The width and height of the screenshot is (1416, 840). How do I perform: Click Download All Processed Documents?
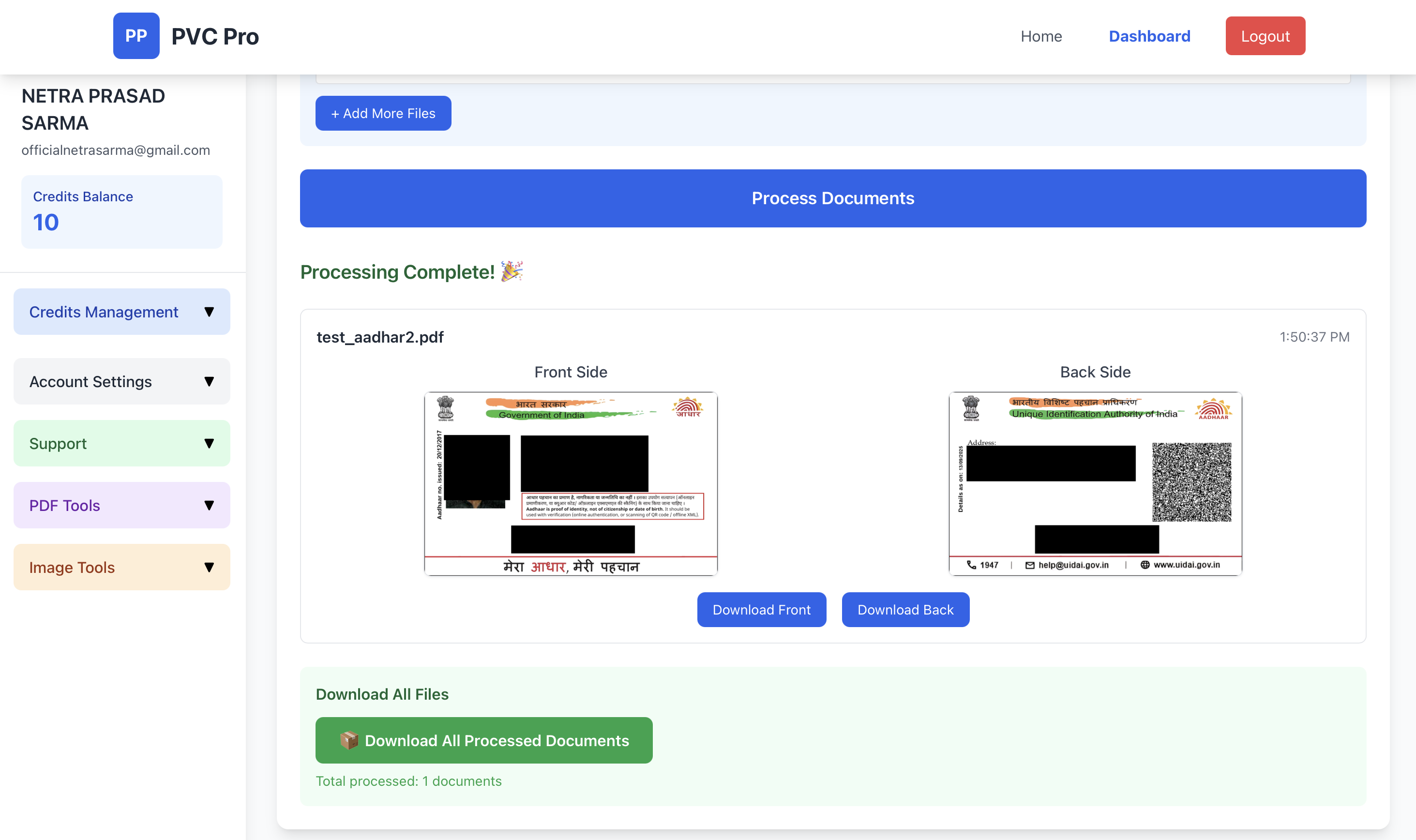coord(484,740)
